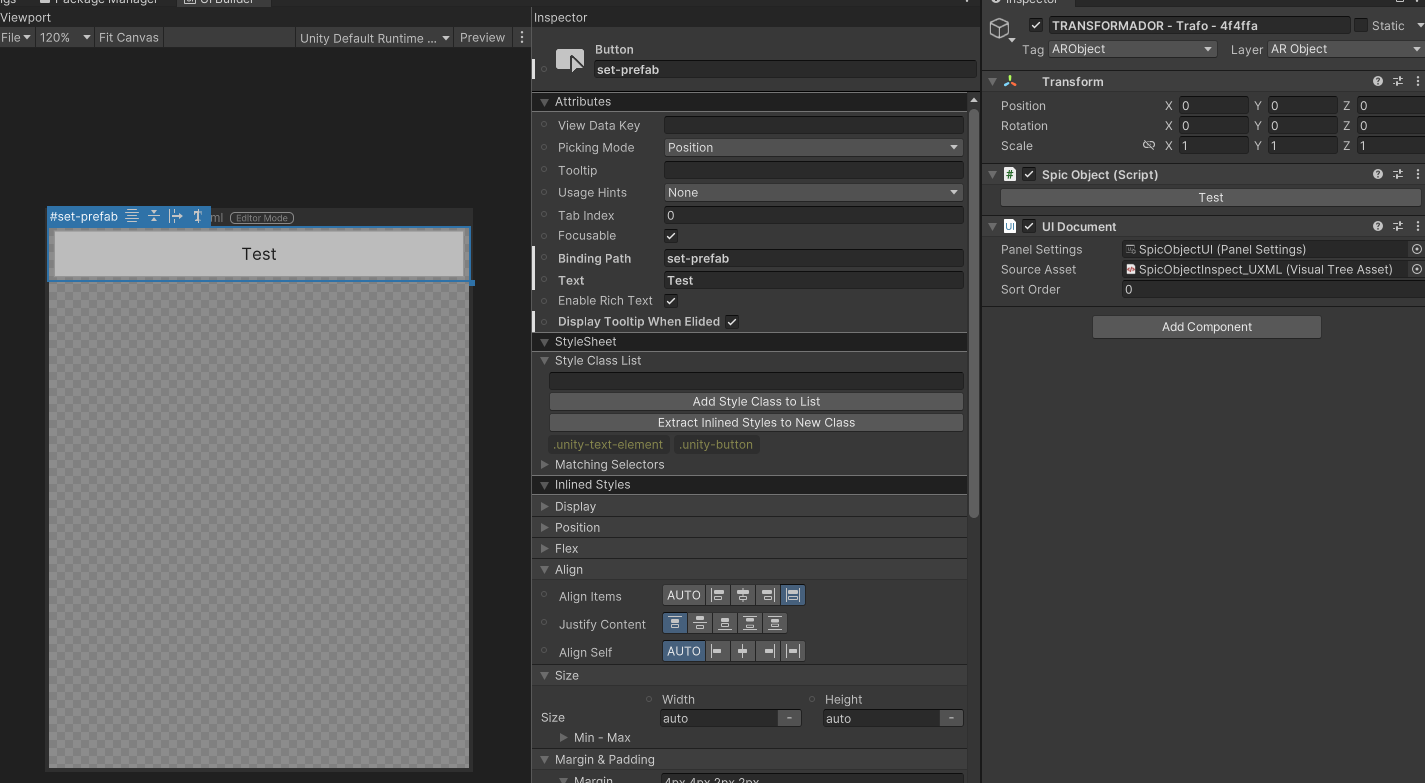Image resolution: width=1425 pixels, height=783 pixels.
Task: Open the Picking Mode dropdown
Action: [813, 148]
